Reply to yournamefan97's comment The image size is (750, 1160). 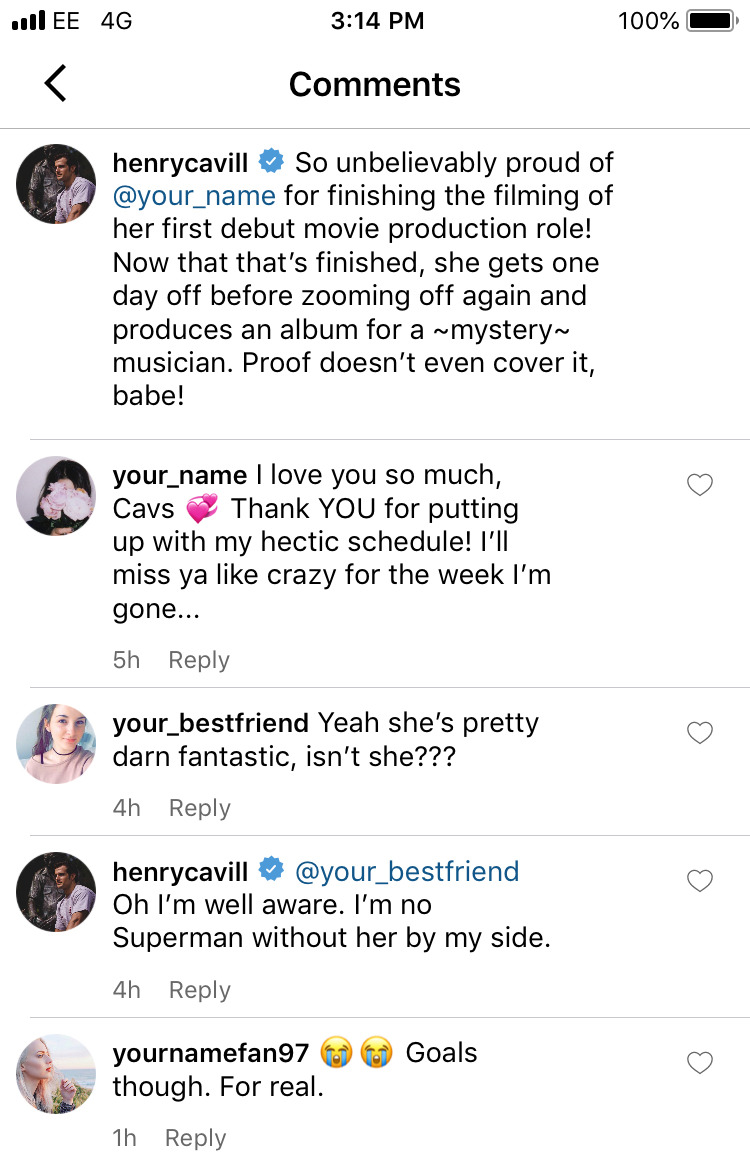click(x=196, y=1138)
